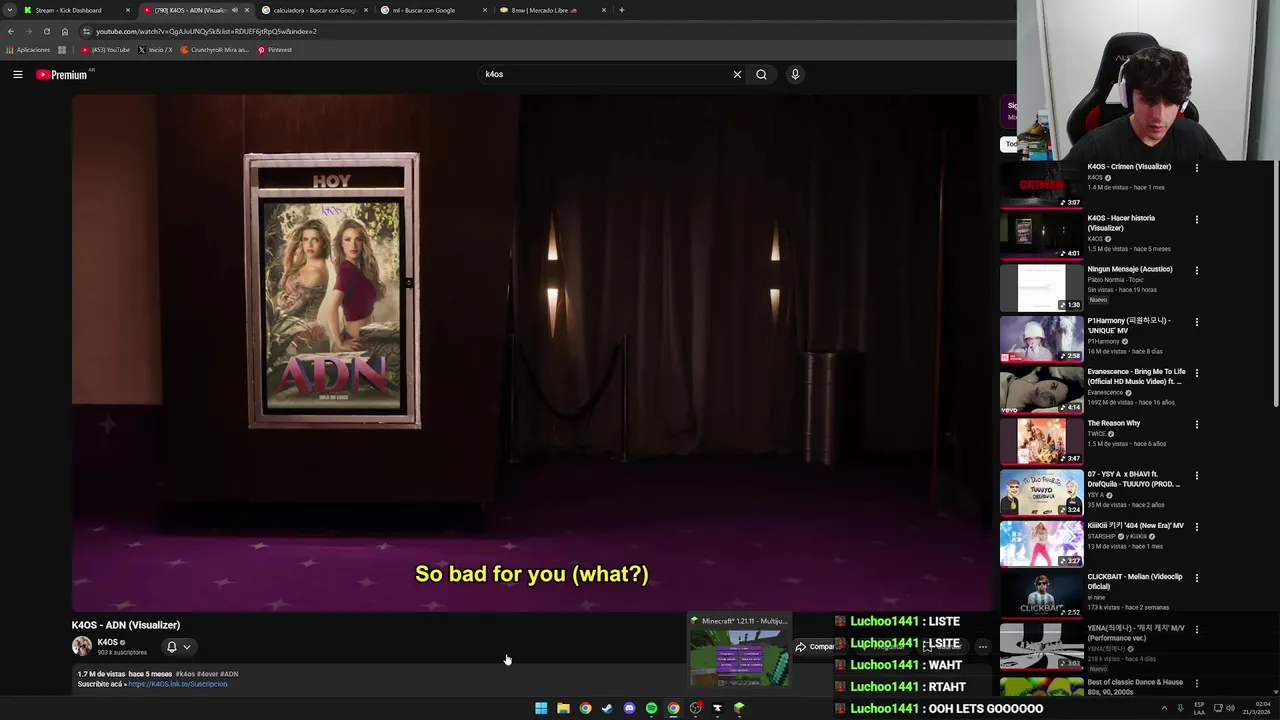
Task: Open K4OS channel name link
Action: point(107,642)
